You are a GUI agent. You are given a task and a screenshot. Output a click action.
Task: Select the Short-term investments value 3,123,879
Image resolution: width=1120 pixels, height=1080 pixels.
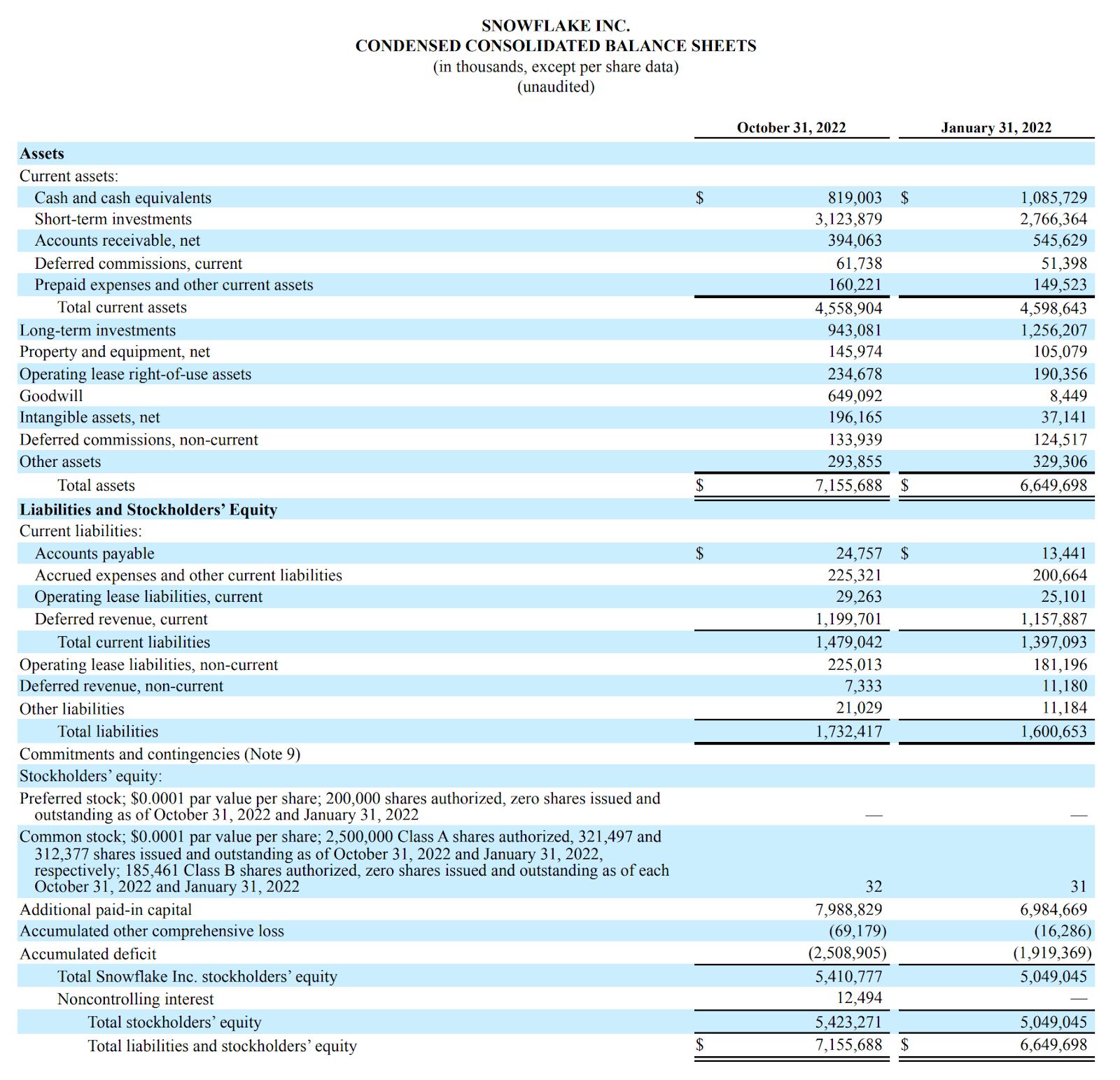coord(847,219)
